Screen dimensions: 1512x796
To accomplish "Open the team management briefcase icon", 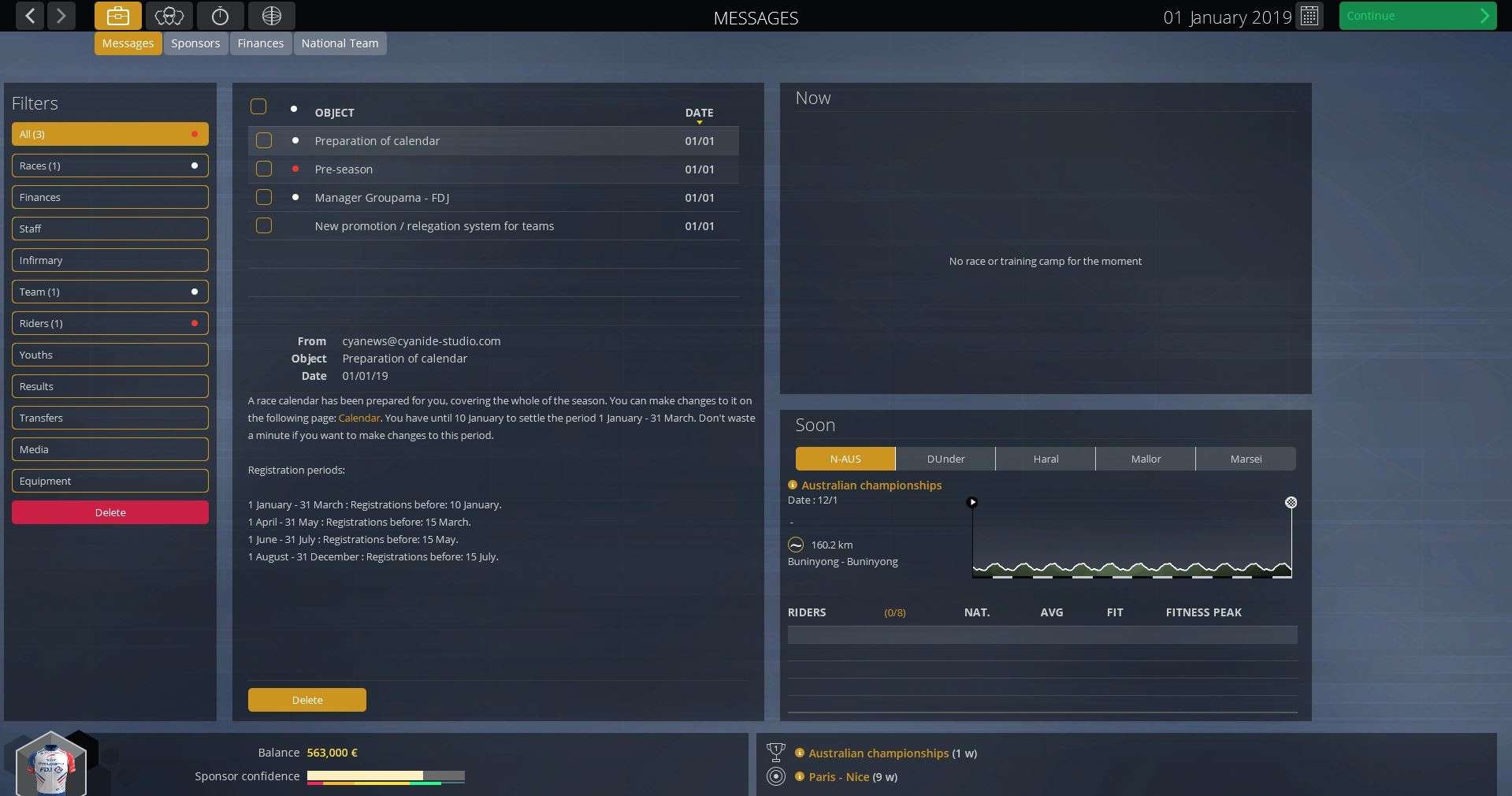I will pos(117,16).
